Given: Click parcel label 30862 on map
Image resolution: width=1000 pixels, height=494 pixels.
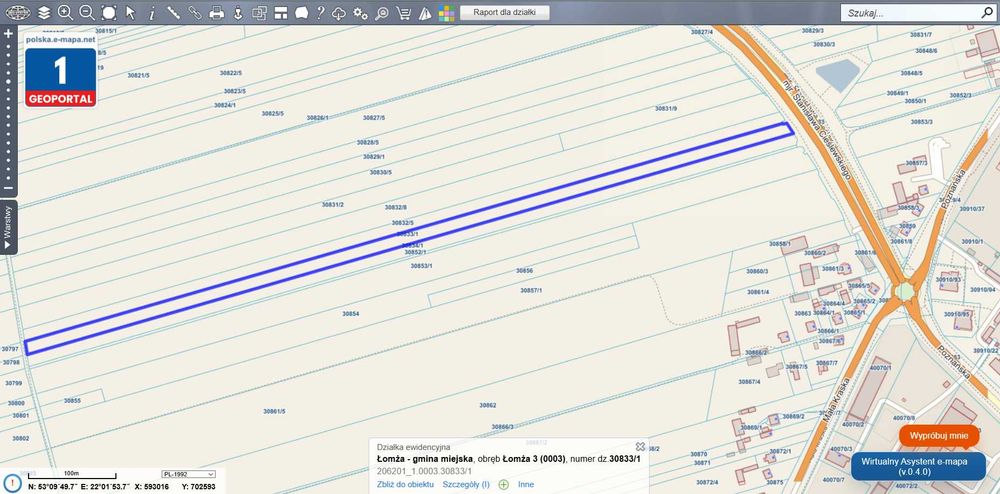Looking at the screenshot, I should pyautogui.click(x=488, y=405).
